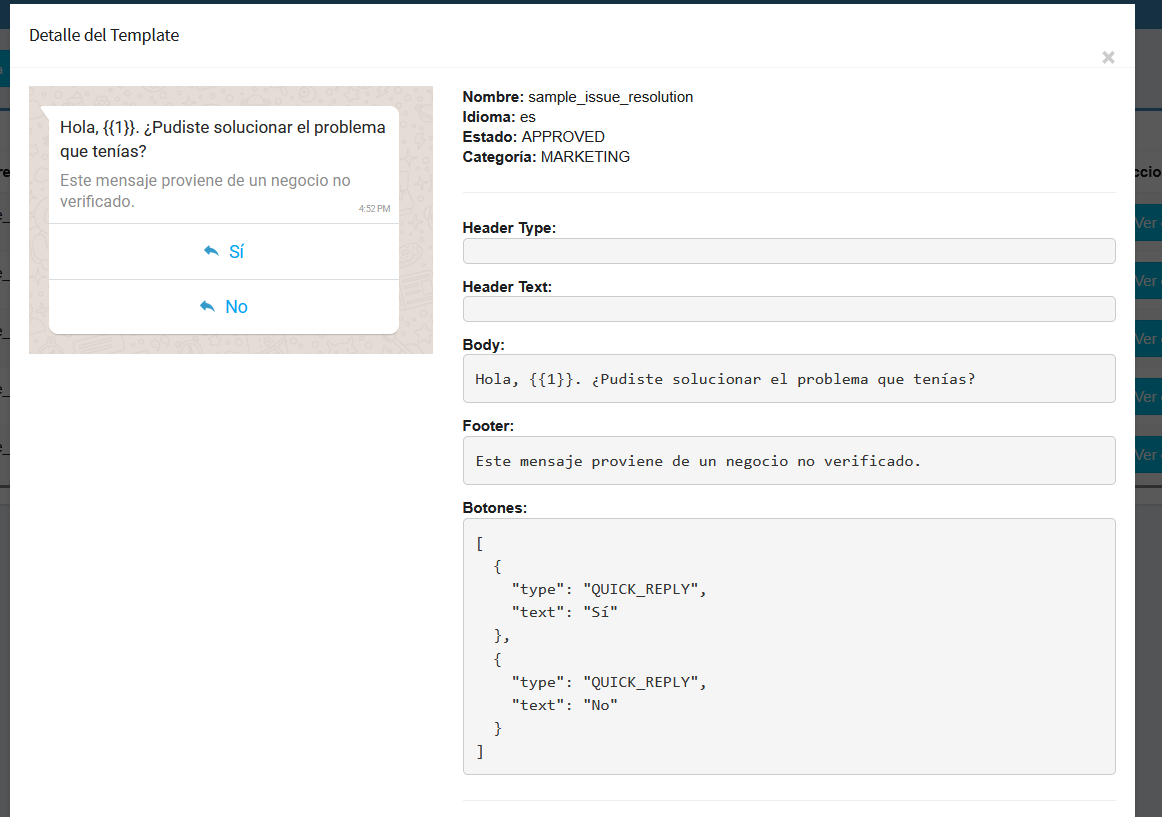Click the "text": "No" line in JSON
The width and height of the screenshot is (1162, 817).
[565, 705]
